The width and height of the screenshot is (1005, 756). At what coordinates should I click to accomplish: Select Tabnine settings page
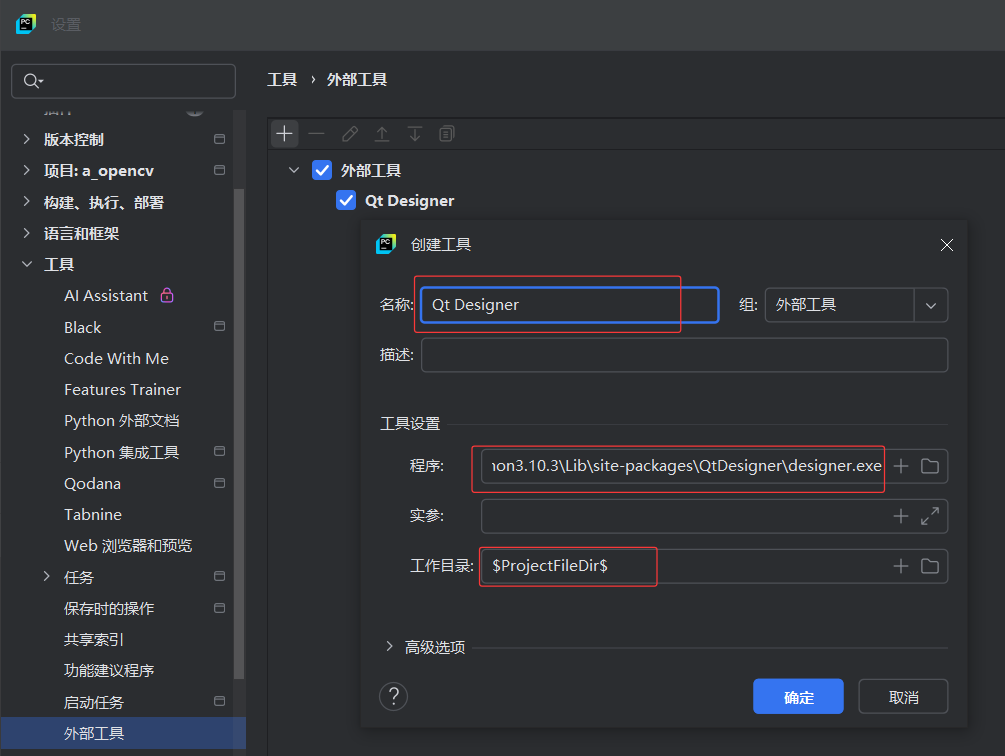click(93, 514)
